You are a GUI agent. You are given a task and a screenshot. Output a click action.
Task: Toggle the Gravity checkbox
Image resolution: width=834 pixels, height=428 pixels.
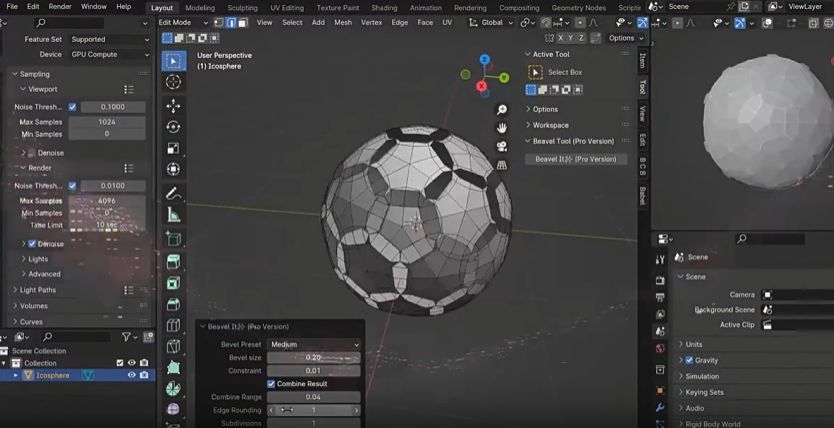[x=689, y=360]
